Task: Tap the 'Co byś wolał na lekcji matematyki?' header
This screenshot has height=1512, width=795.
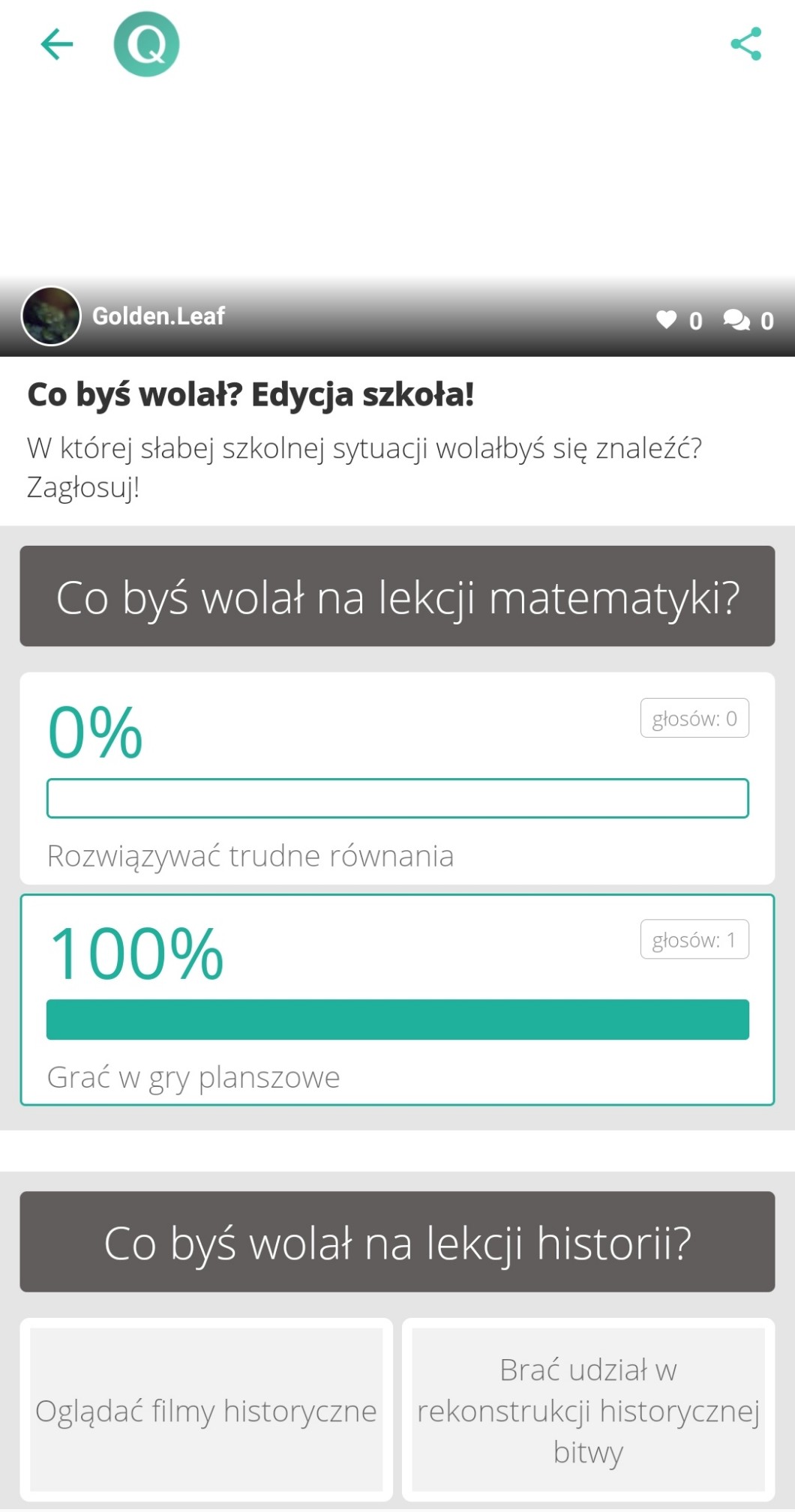Action: point(397,597)
